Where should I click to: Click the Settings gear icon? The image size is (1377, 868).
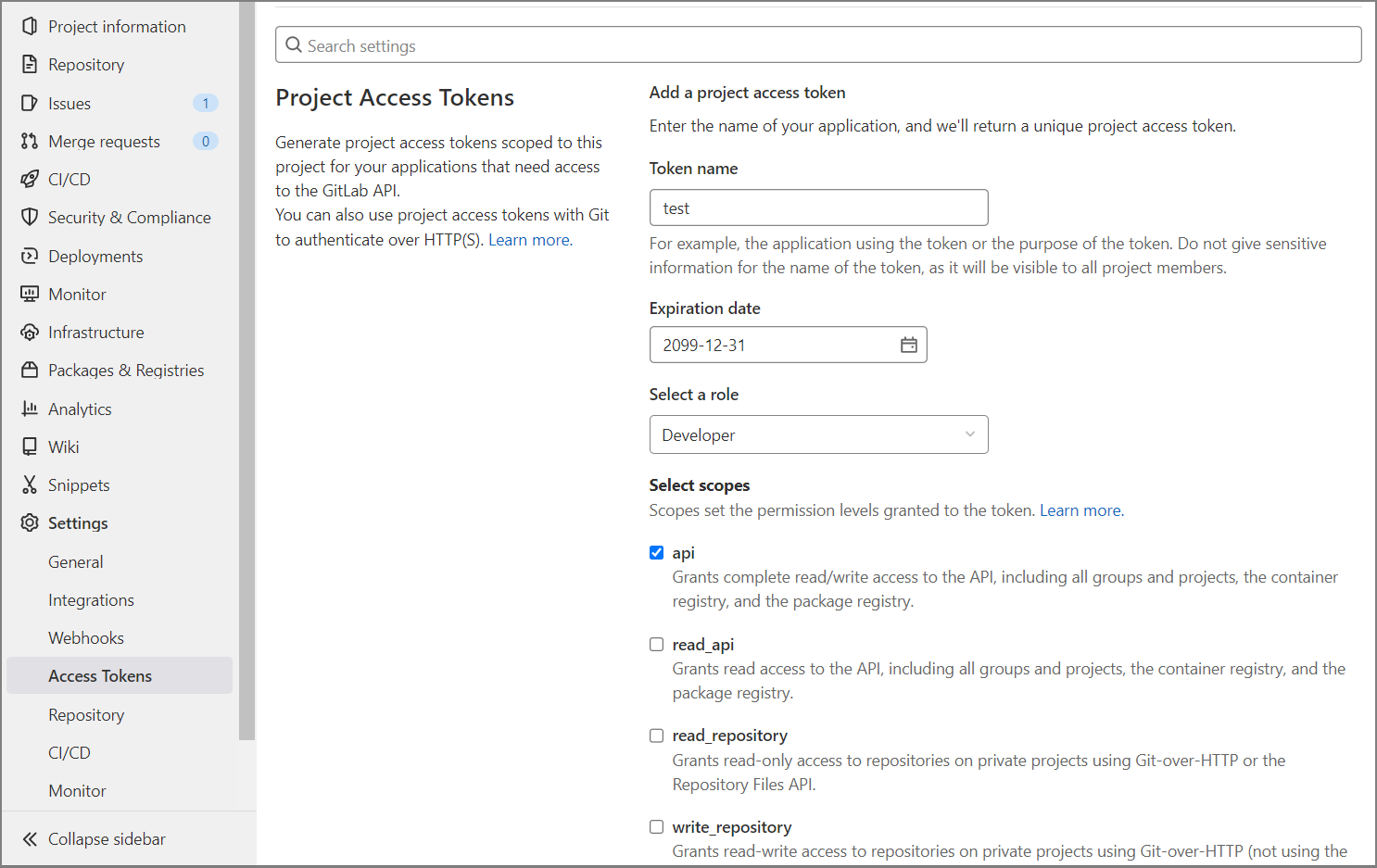point(30,522)
